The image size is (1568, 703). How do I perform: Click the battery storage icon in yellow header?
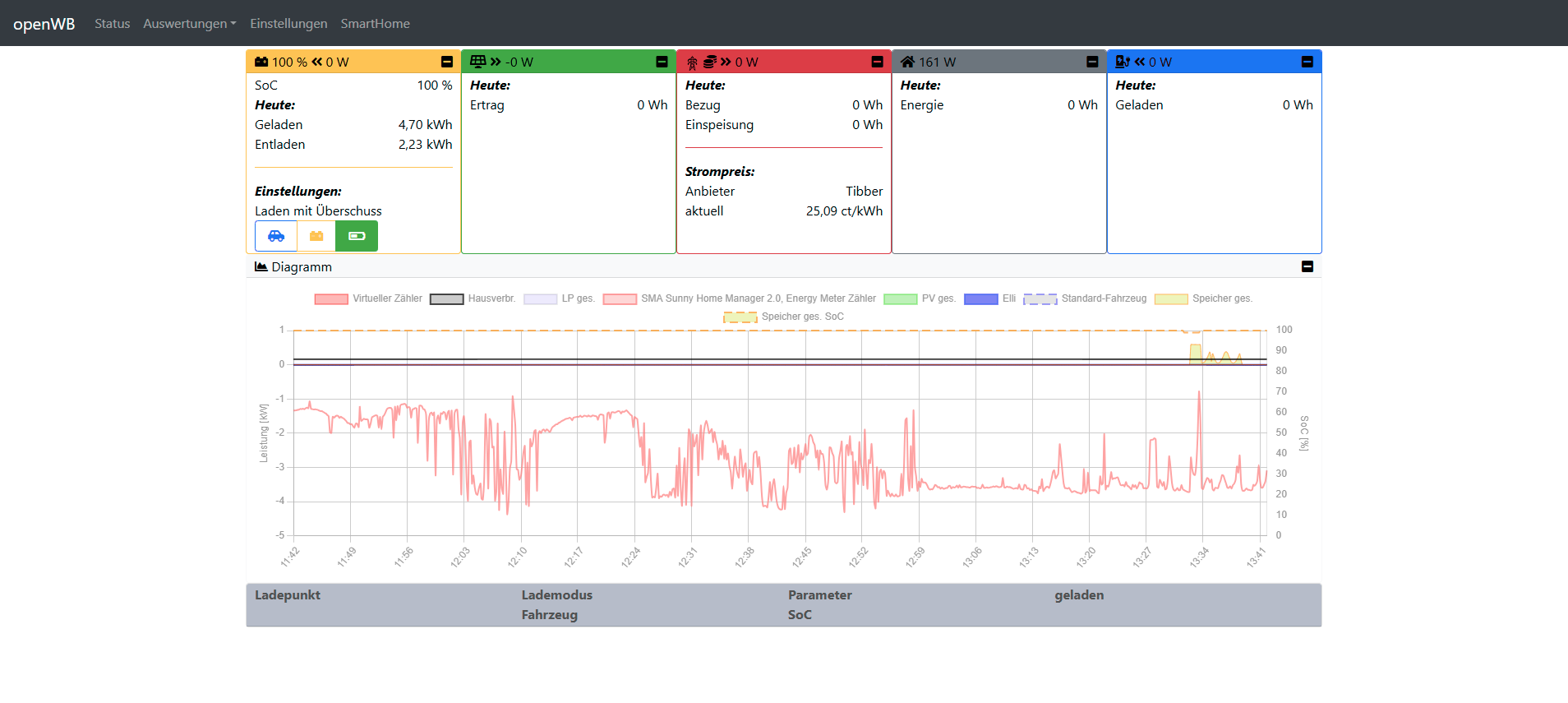click(x=261, y=62)
